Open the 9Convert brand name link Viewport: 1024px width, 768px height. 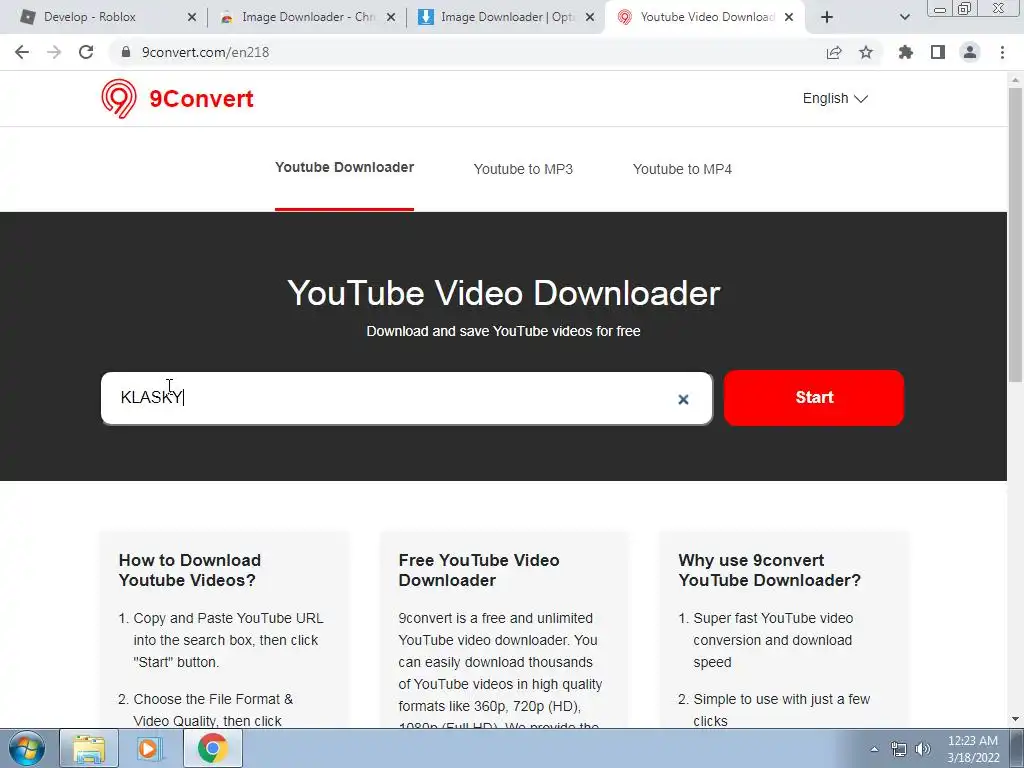[x=201, y=99]
